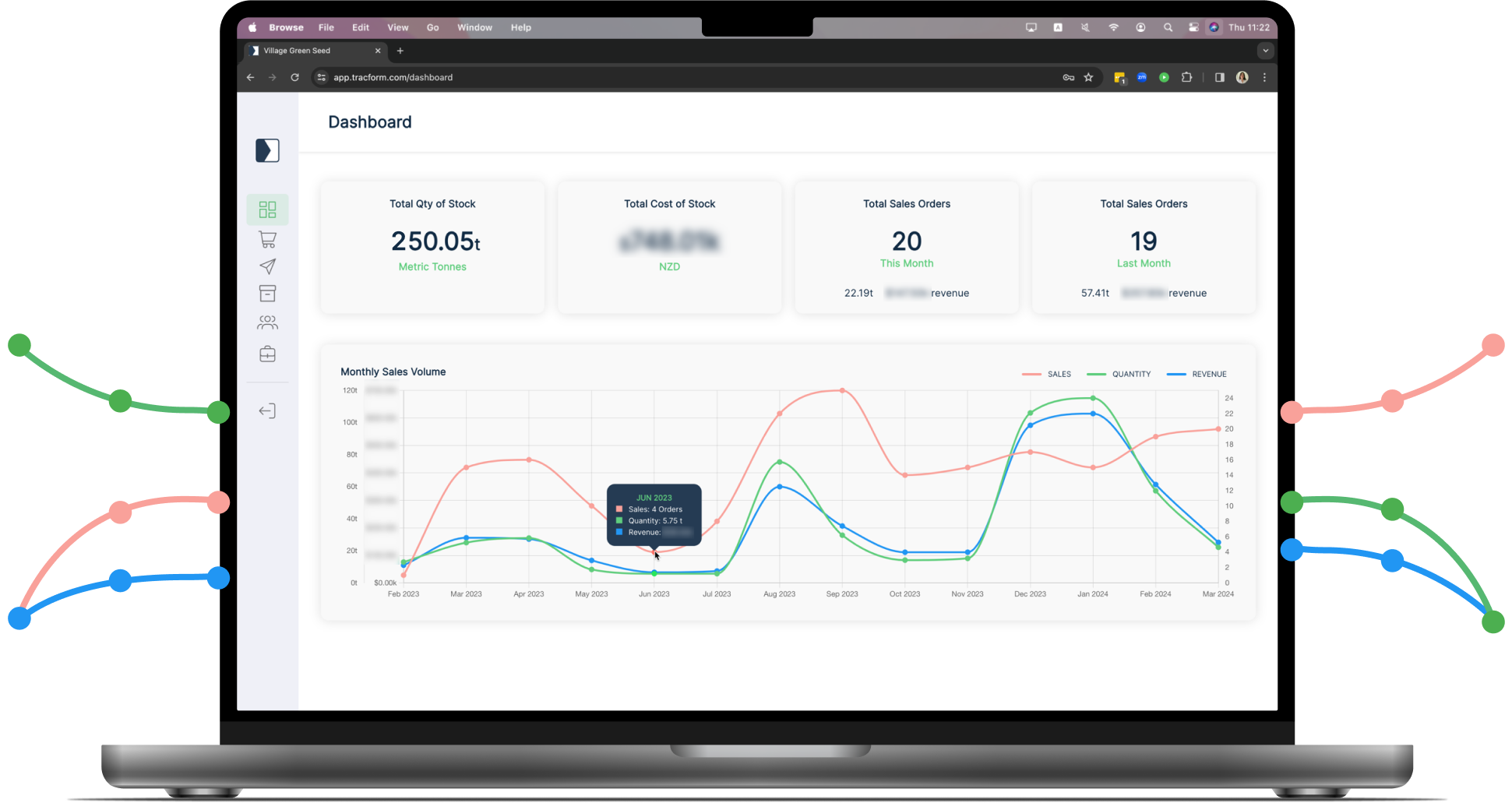Screen dimensions: 1512x803
Task: Log out using the sidebar exit icon
Action: click(x=267, y=410)
